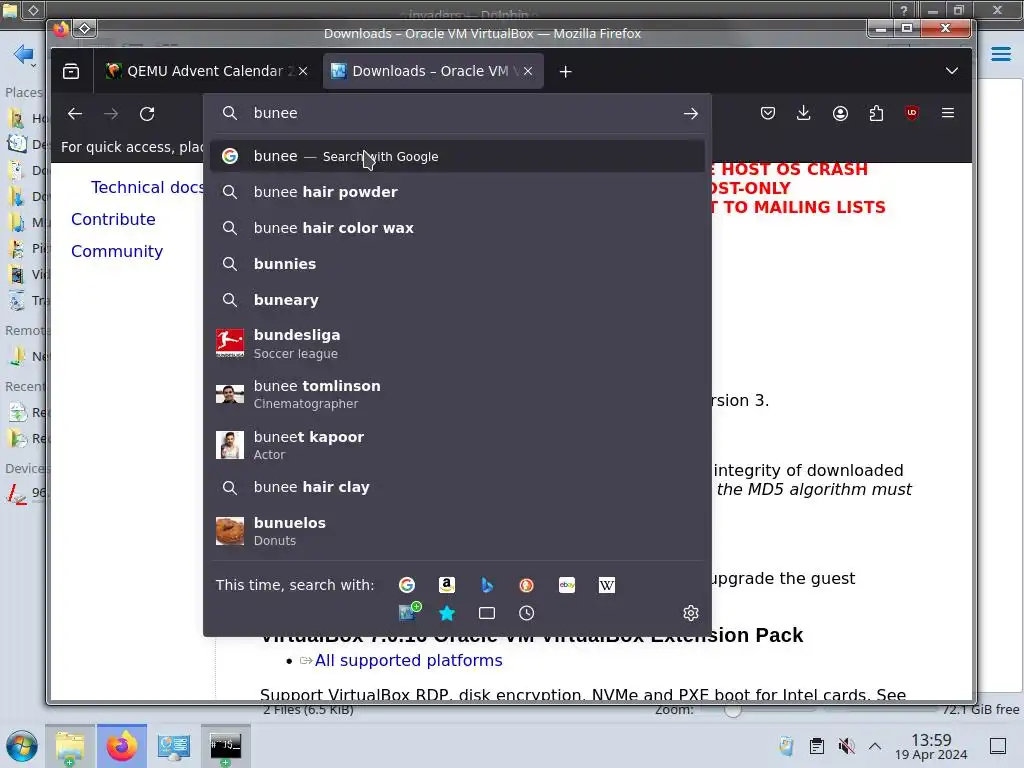
Task: Search bookmarks via the star icon
Action: point(447,613)
